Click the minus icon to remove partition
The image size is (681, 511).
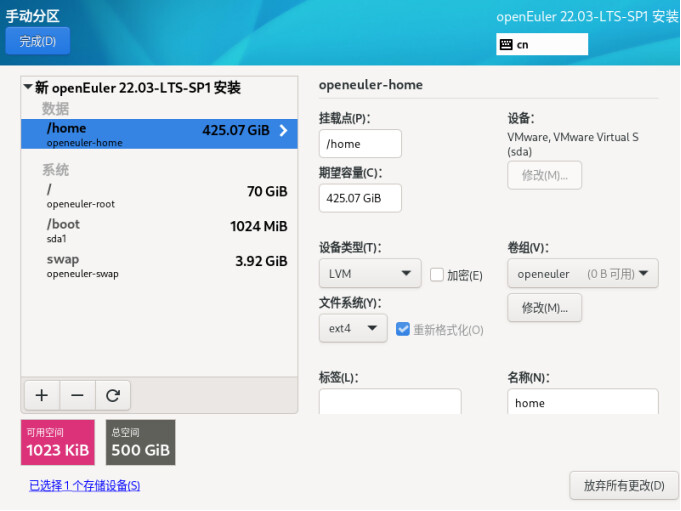[x=77, y=395]
